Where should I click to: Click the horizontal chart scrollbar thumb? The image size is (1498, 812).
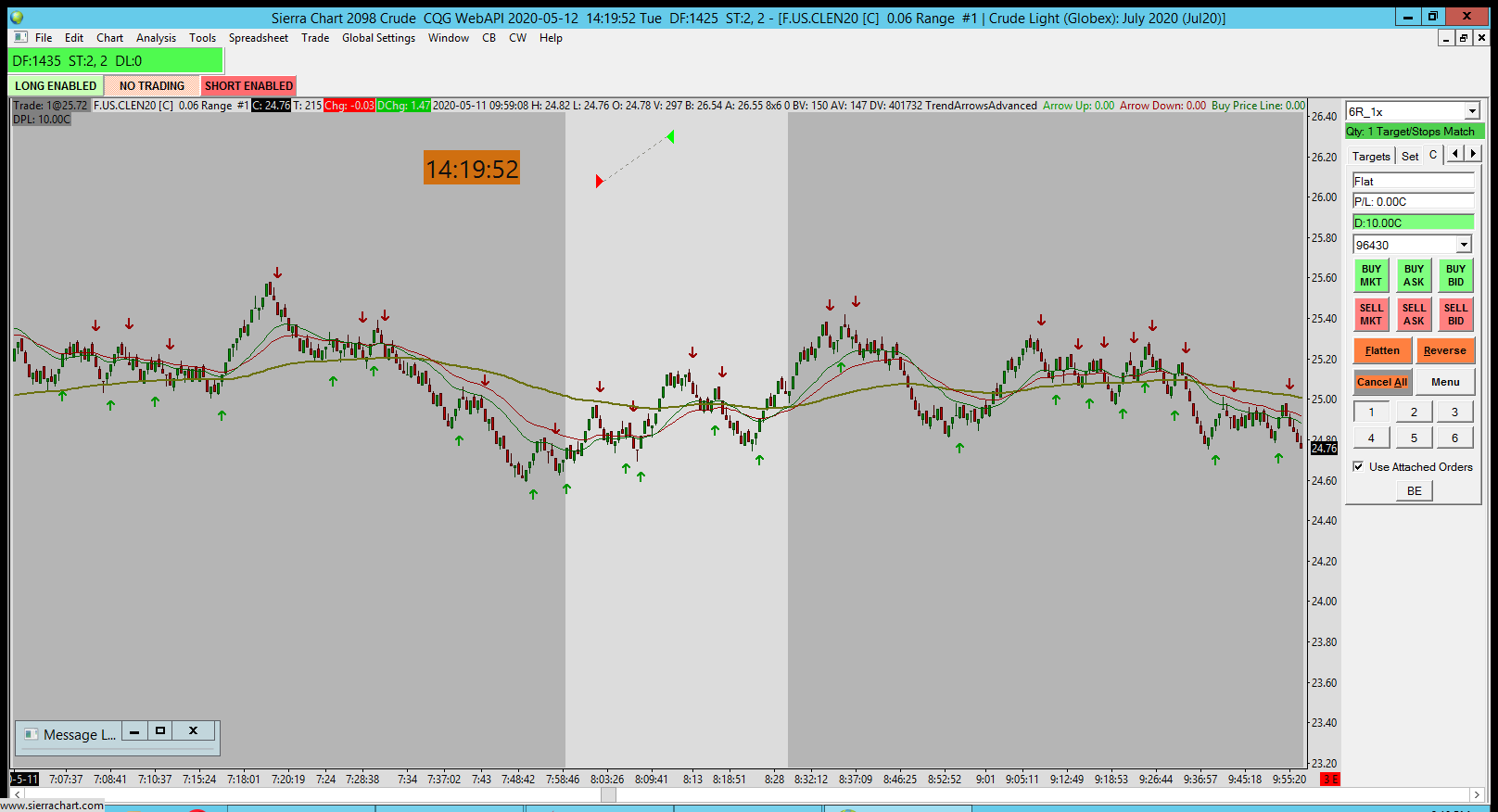click(608, 794)
